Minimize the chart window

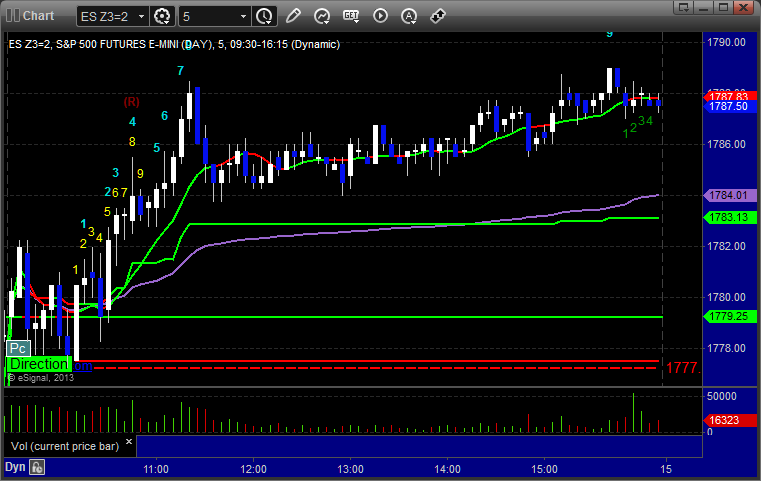[704, 7]
